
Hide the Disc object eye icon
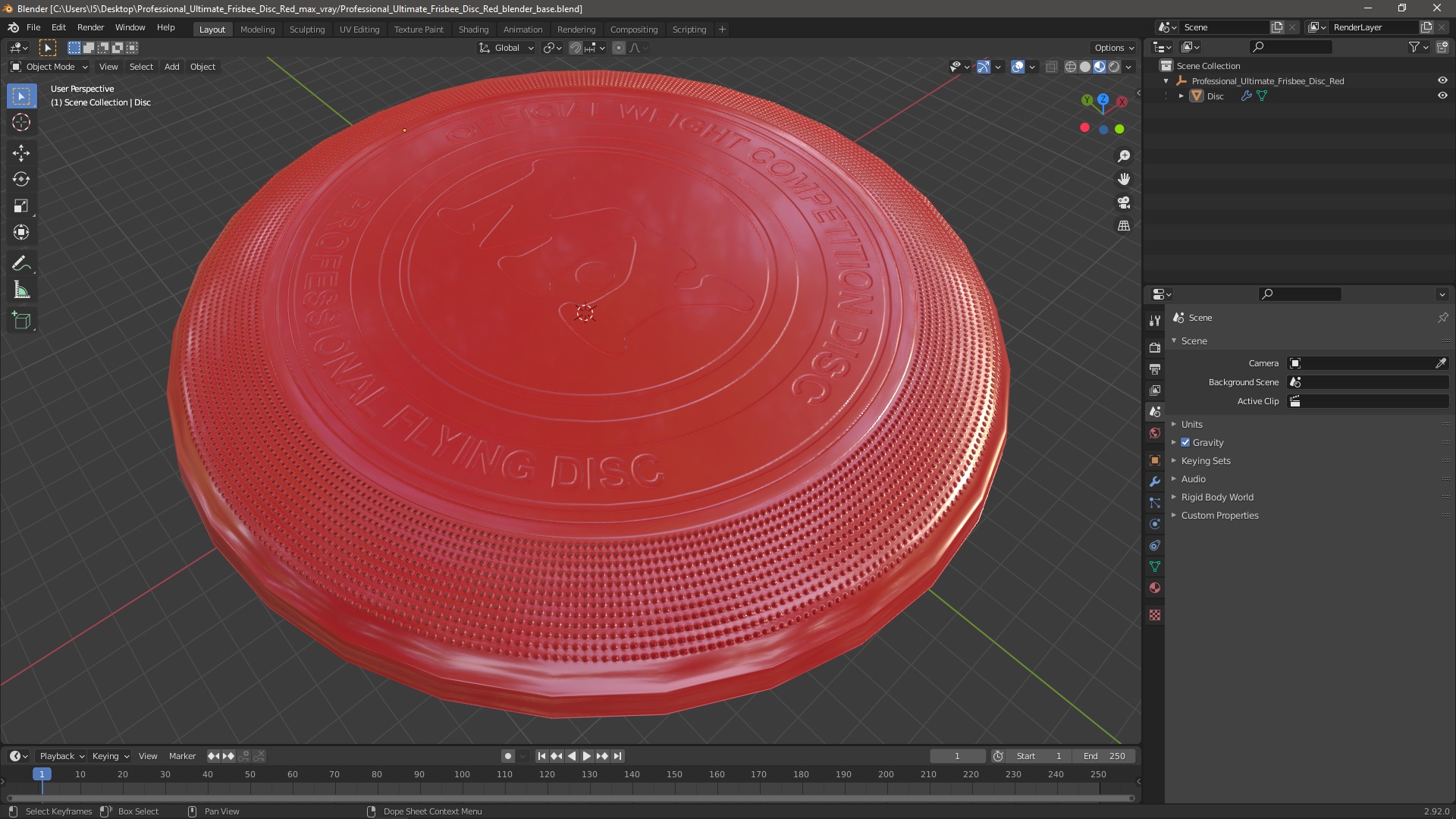click(1442, 96)
